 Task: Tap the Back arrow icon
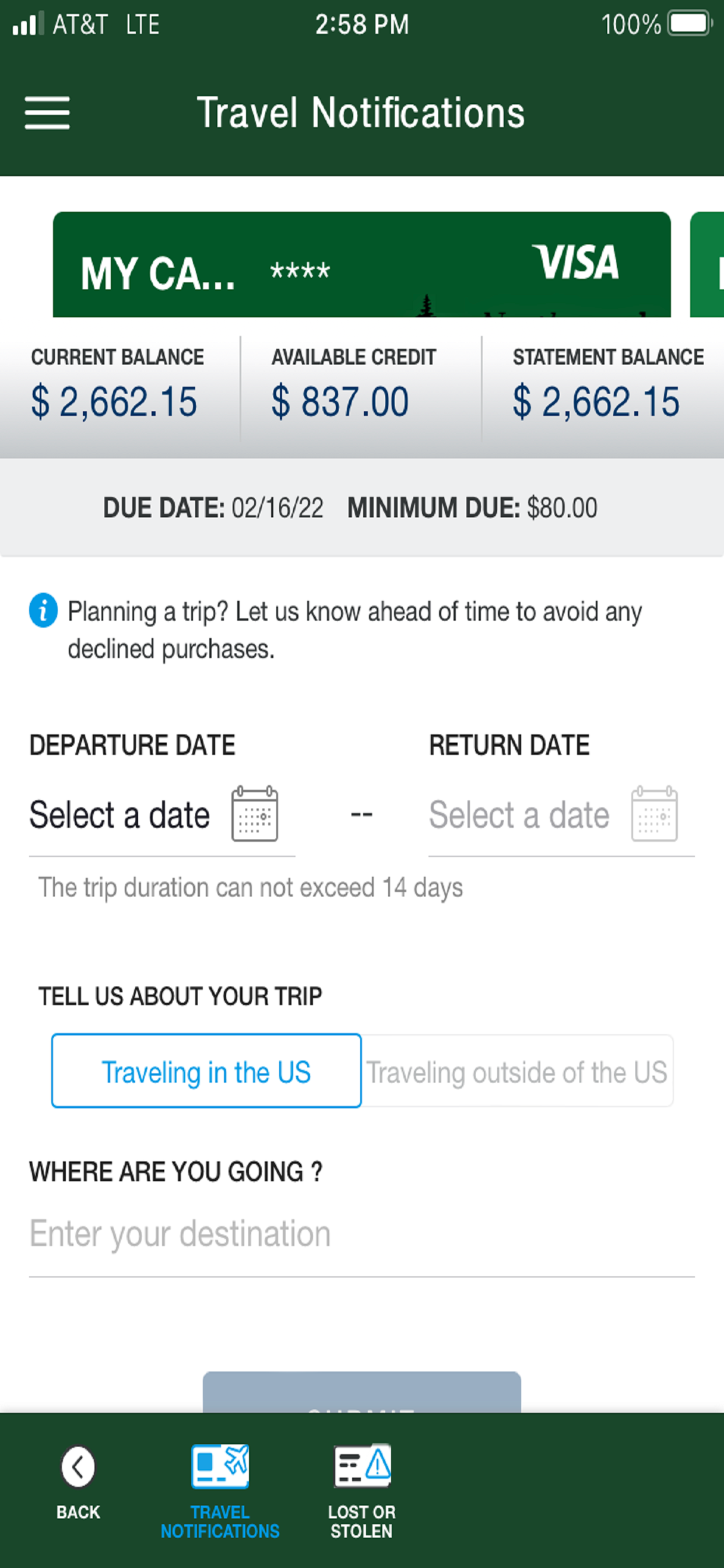78,1466
